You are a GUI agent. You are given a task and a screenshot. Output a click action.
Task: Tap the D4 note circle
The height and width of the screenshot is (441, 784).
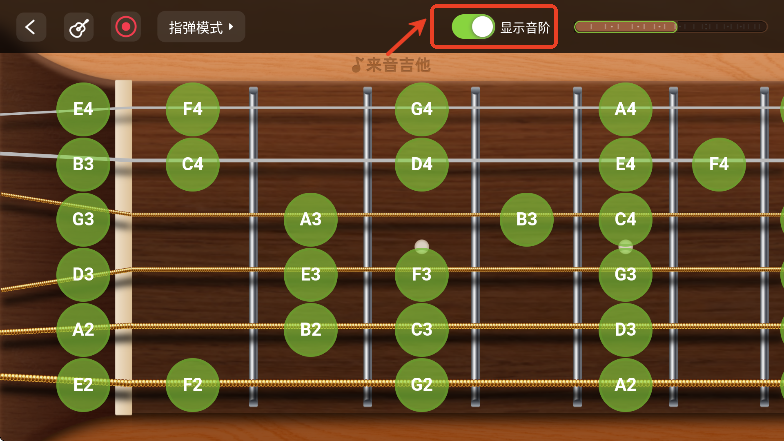tap(422, 164)
